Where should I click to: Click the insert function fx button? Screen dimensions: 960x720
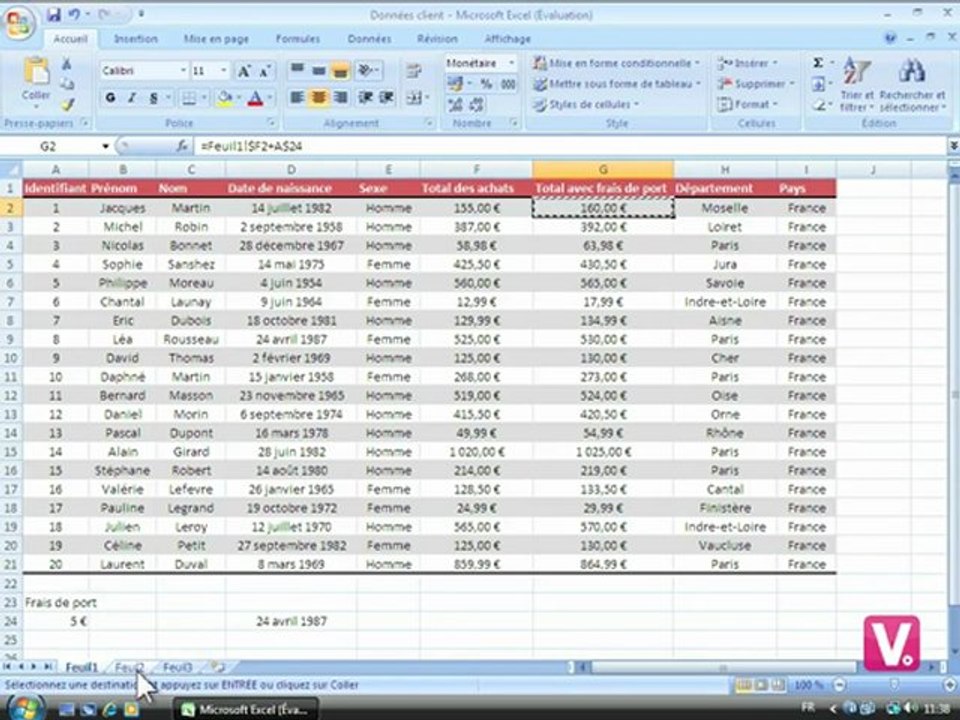coord(182,146)
